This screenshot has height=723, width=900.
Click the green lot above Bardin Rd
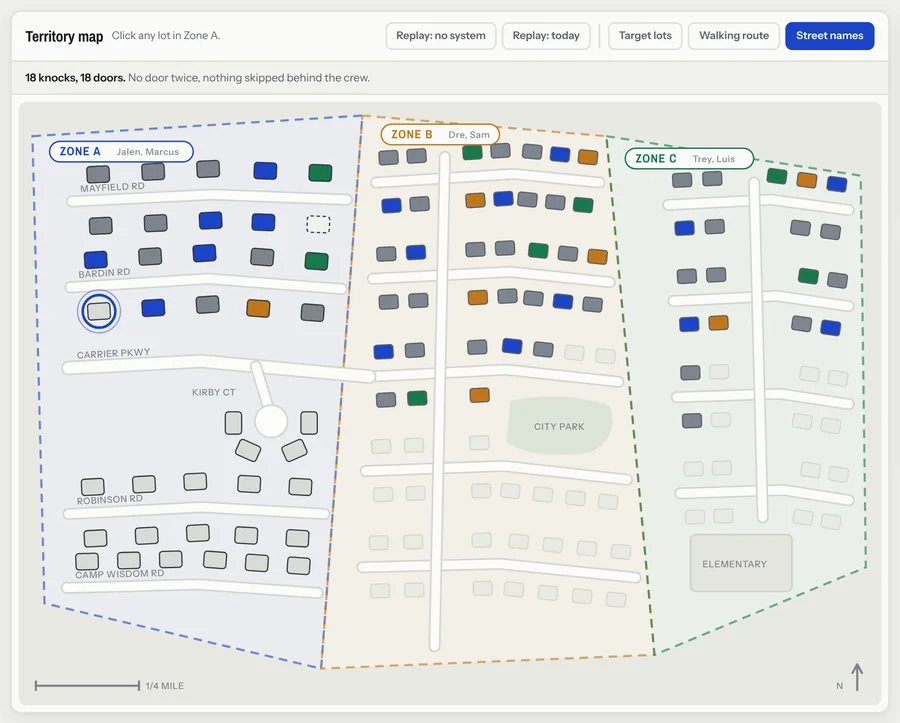(316, 261)
